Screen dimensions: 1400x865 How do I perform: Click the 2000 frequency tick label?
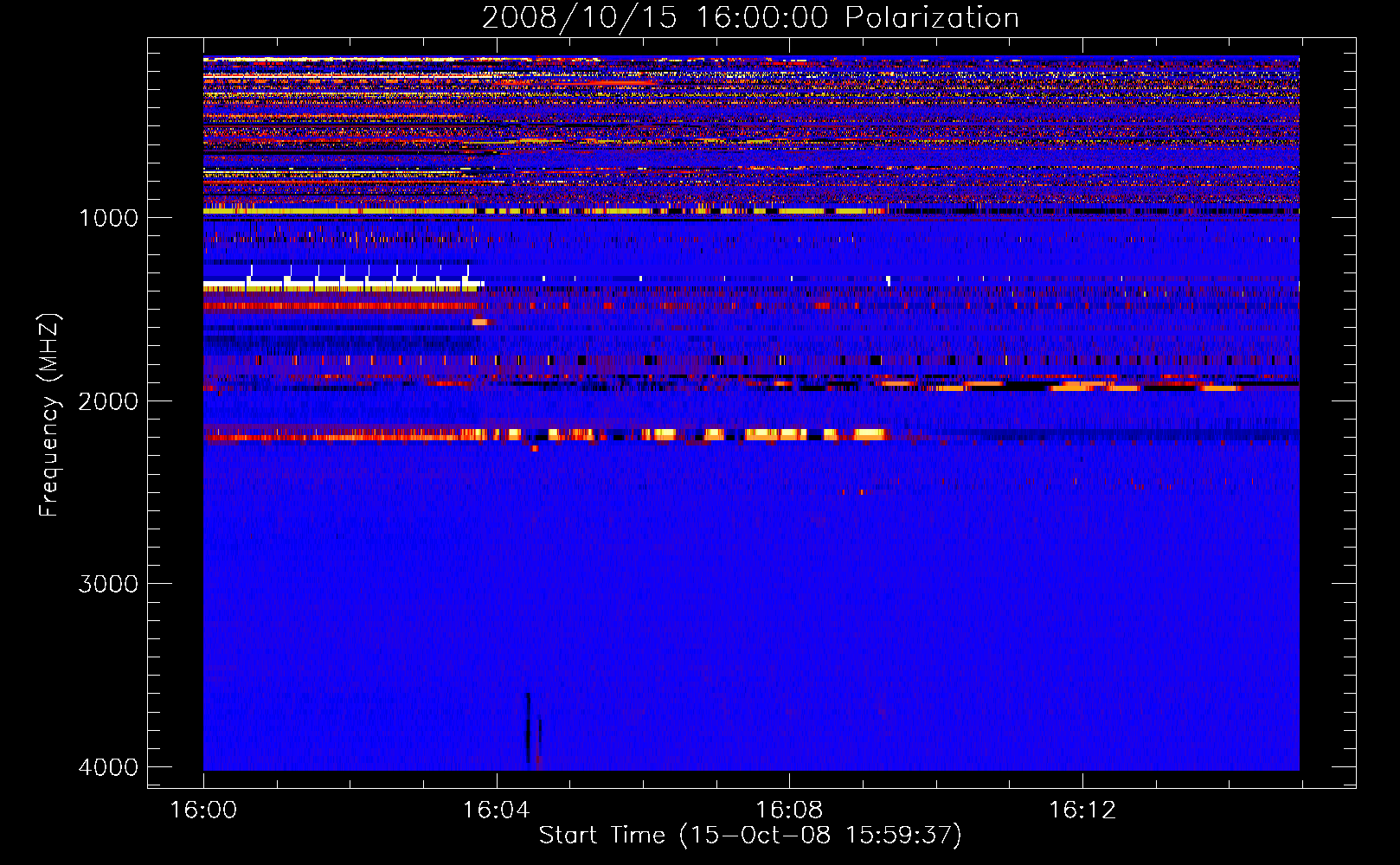click(108, 400)
